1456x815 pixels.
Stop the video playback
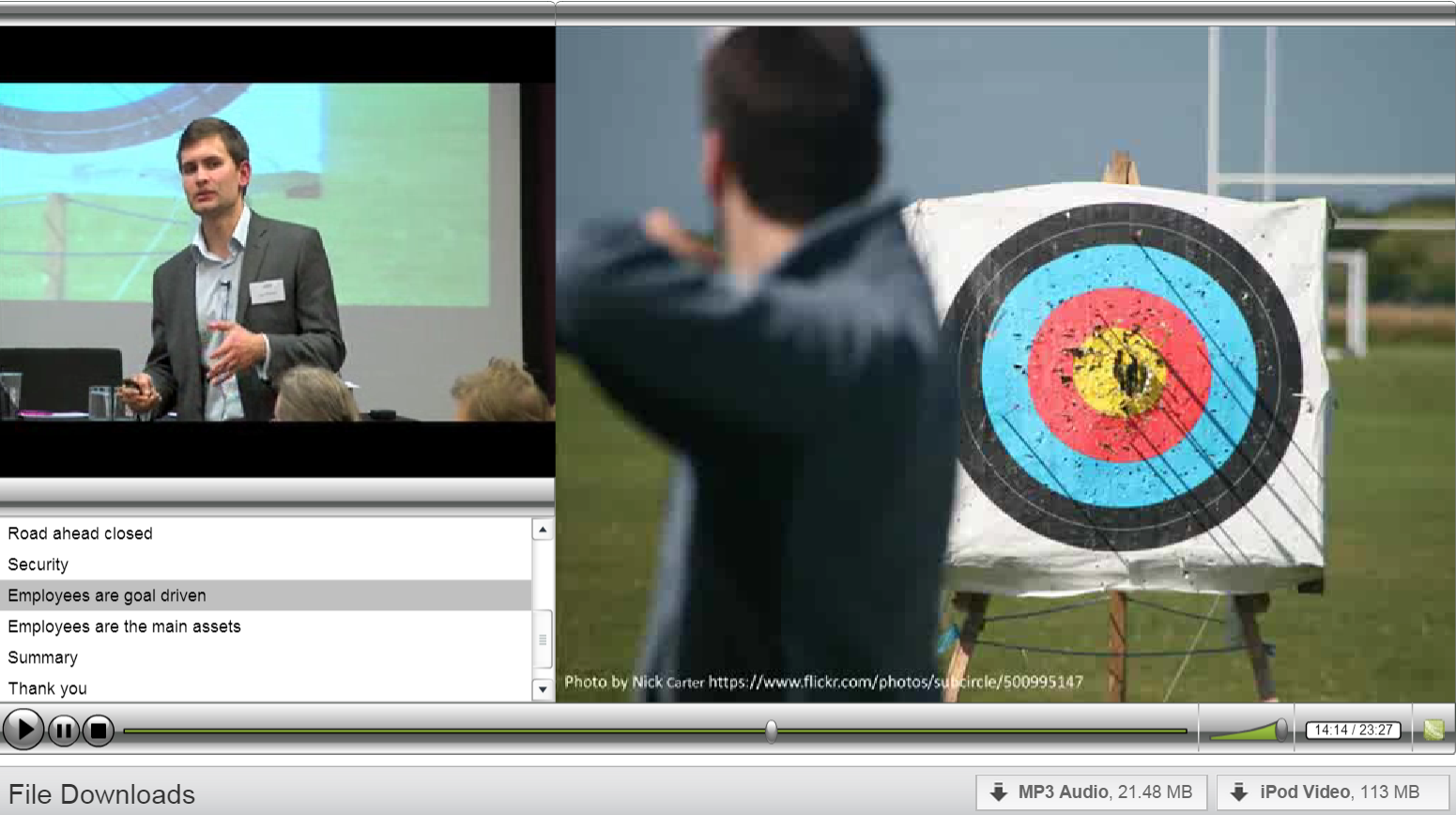pyautogui.click(x=99, y=730)
